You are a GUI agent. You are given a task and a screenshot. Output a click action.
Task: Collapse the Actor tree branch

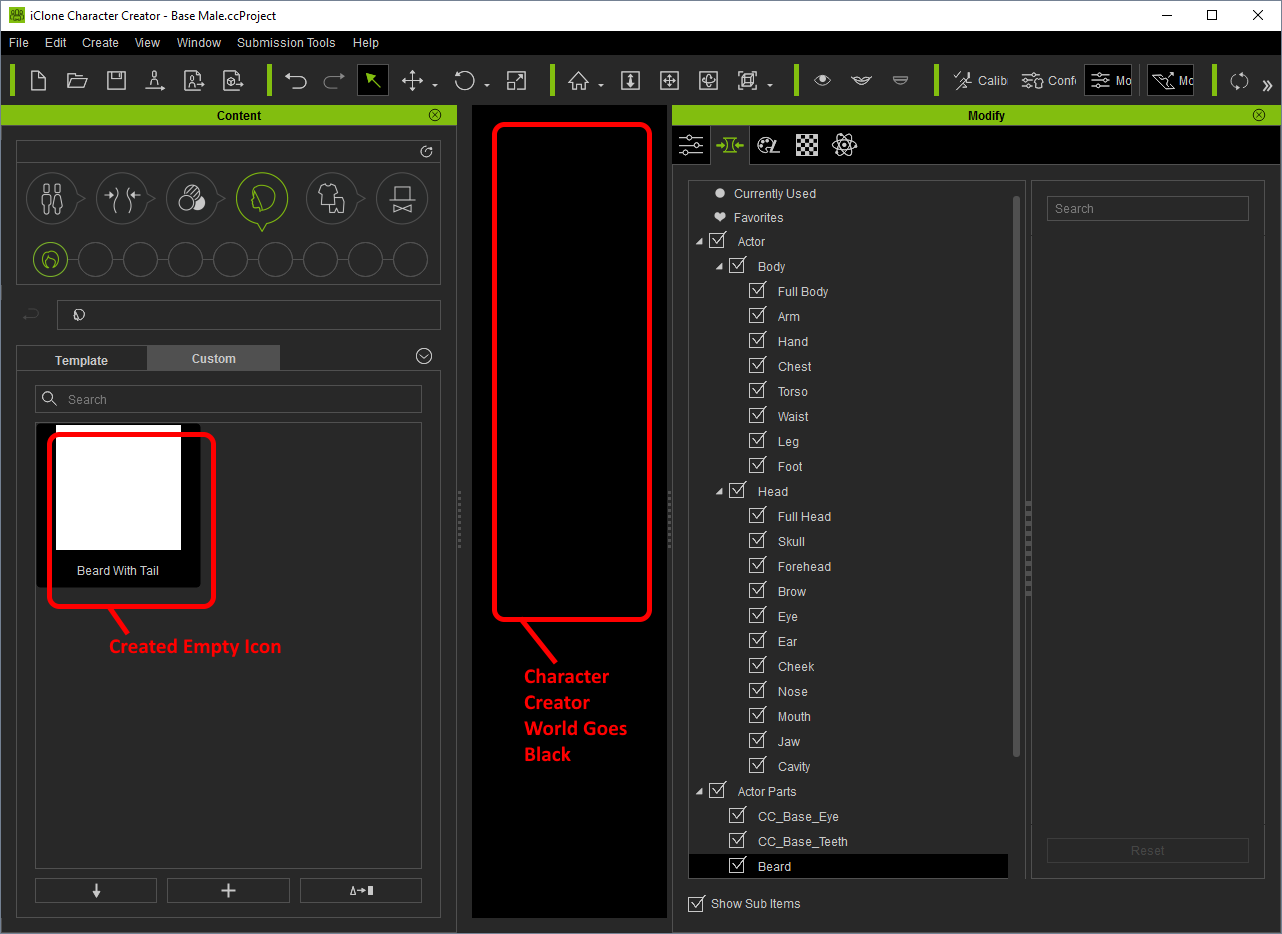click(699, 240)
